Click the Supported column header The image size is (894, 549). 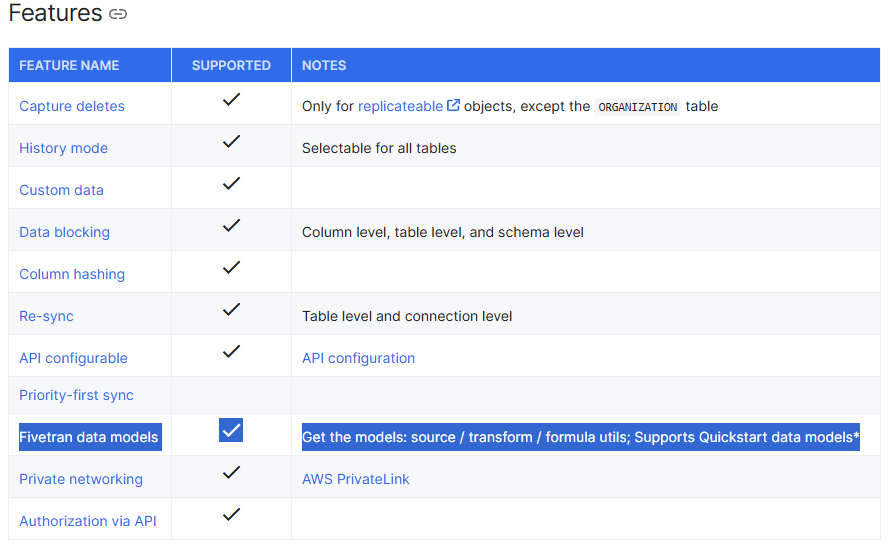[x=231, y=65]
